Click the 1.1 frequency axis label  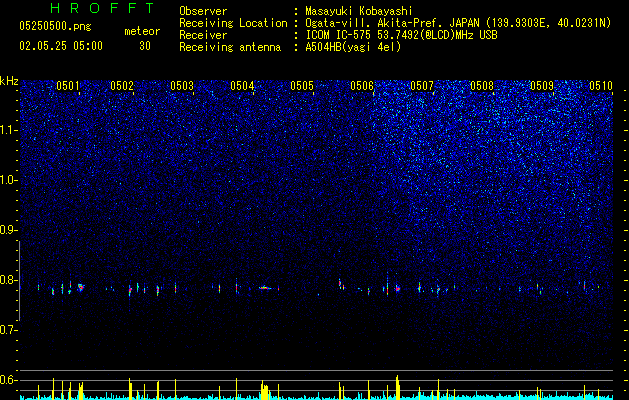point(8,130)
